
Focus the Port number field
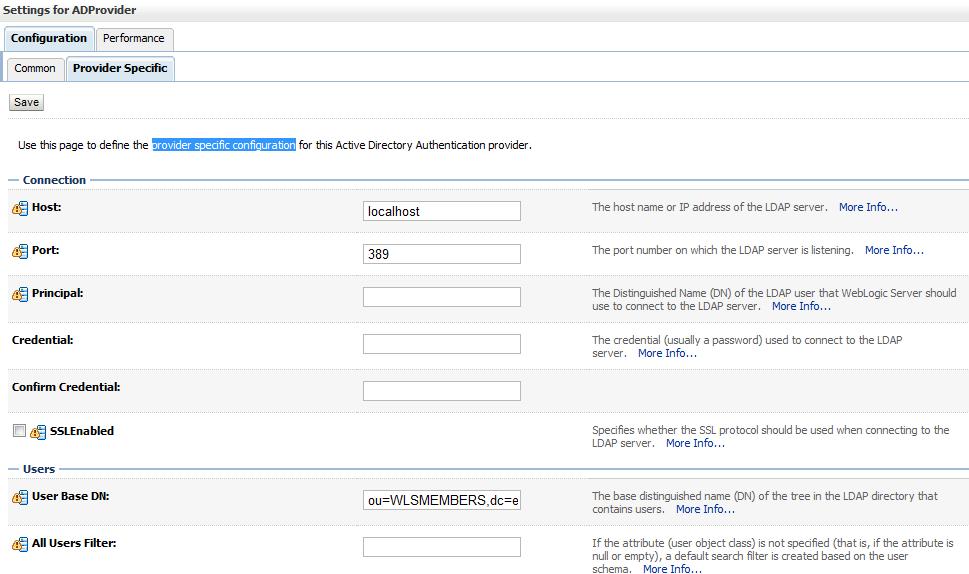pyautogui.click(x=441, y=254)
